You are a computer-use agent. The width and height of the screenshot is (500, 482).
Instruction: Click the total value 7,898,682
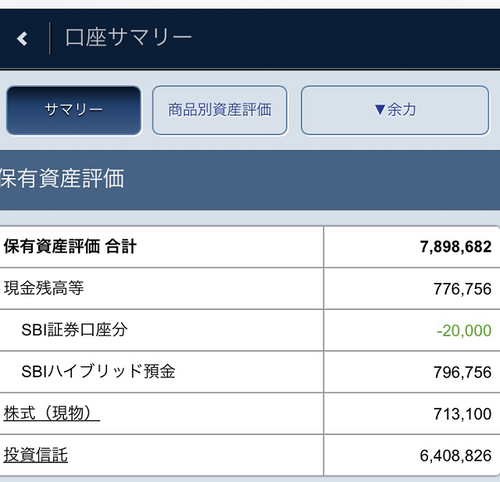tap(456, 247)
